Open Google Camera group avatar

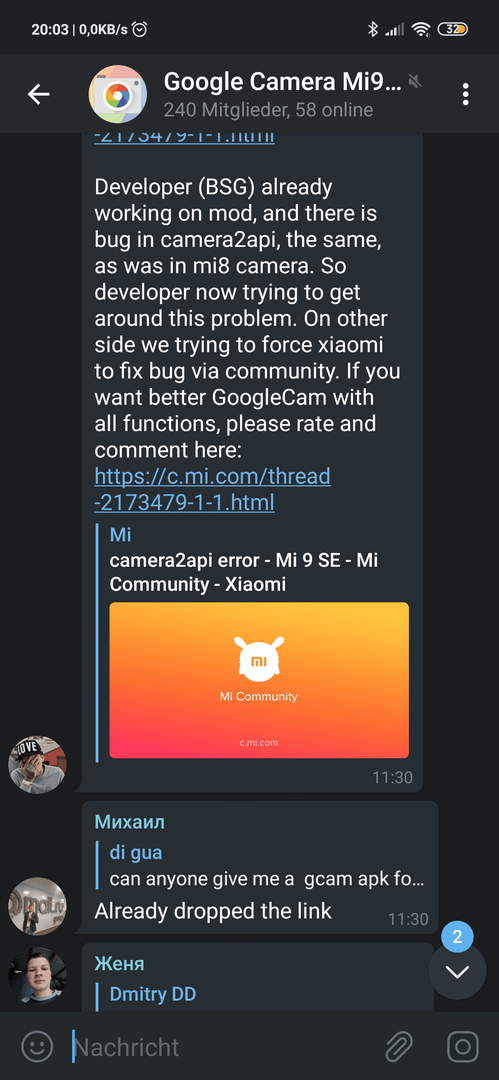118,94
